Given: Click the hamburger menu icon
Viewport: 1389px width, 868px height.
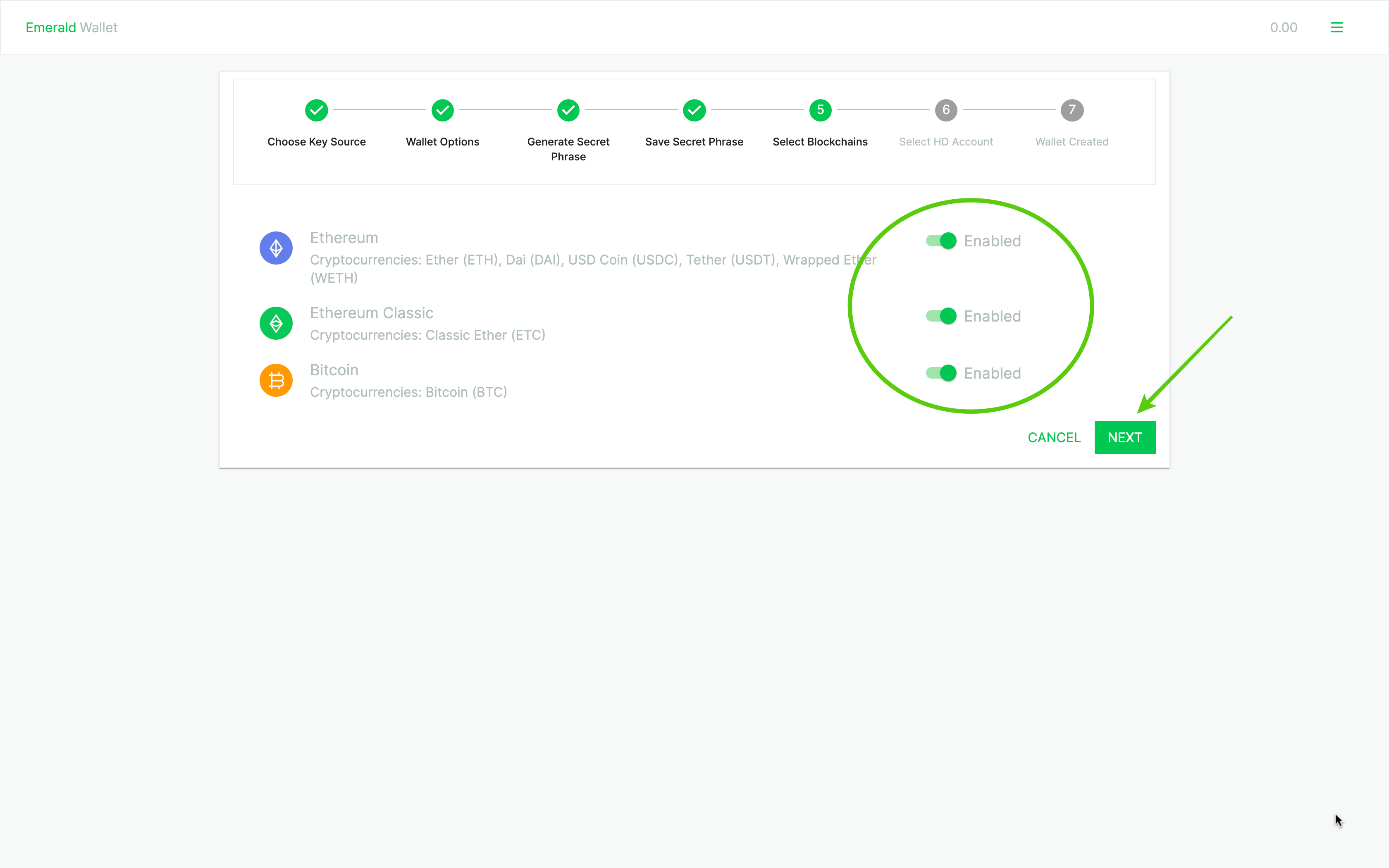Looking at the screenshot, I should (x=1337, y=27).
